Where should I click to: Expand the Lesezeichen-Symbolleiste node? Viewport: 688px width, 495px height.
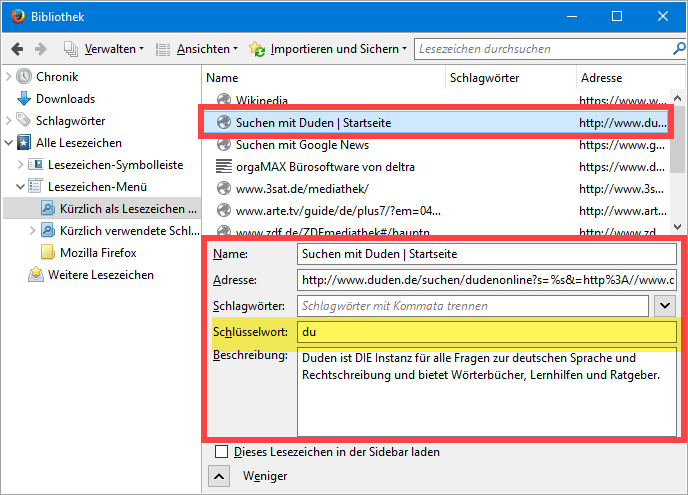(x=20, y=165)
